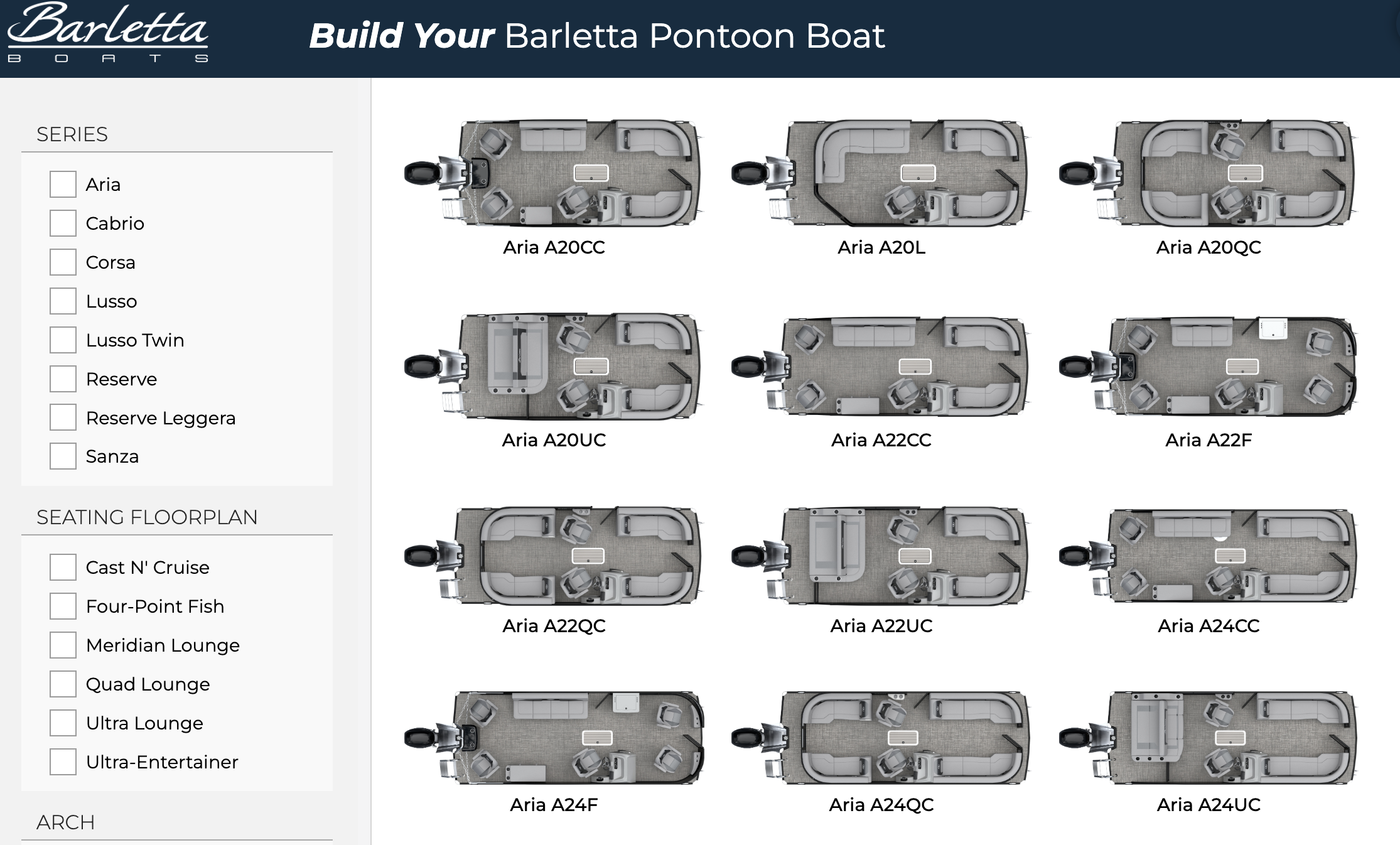Select the Ultra-Entertainer floorplan option

point(63,762)
